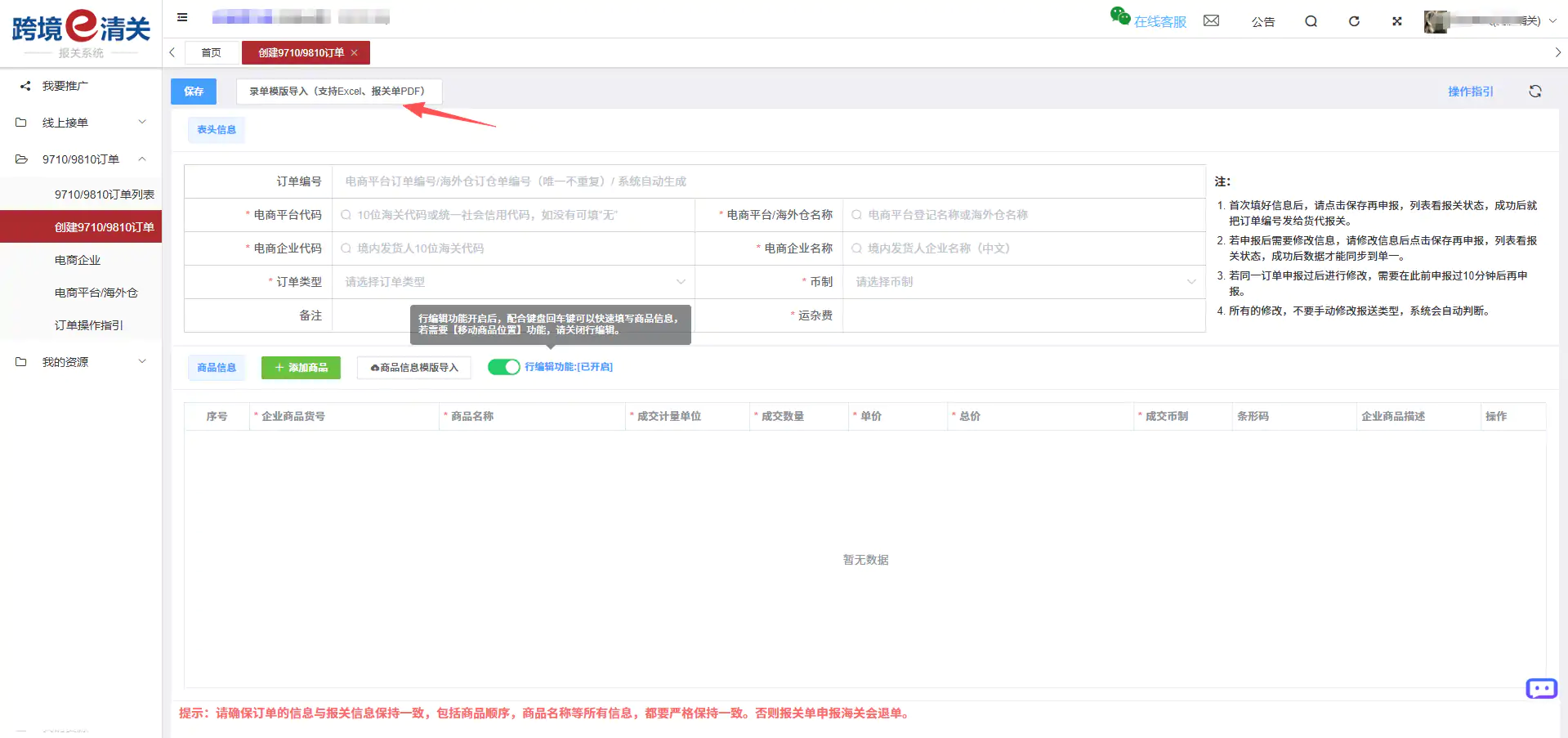Open the 操作指引 guide link
Image resolution: width=1568 pixels, height=738 pixels.
click(x=1470, y=91)
